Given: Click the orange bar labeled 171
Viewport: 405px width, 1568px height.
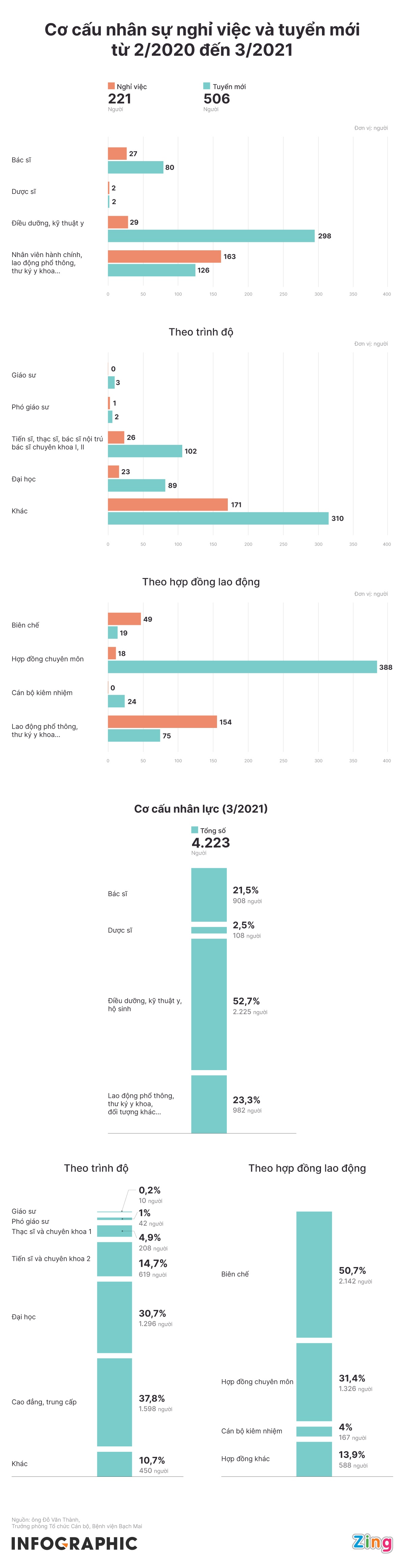Looking at the screenshot, I should pos(167,505).
